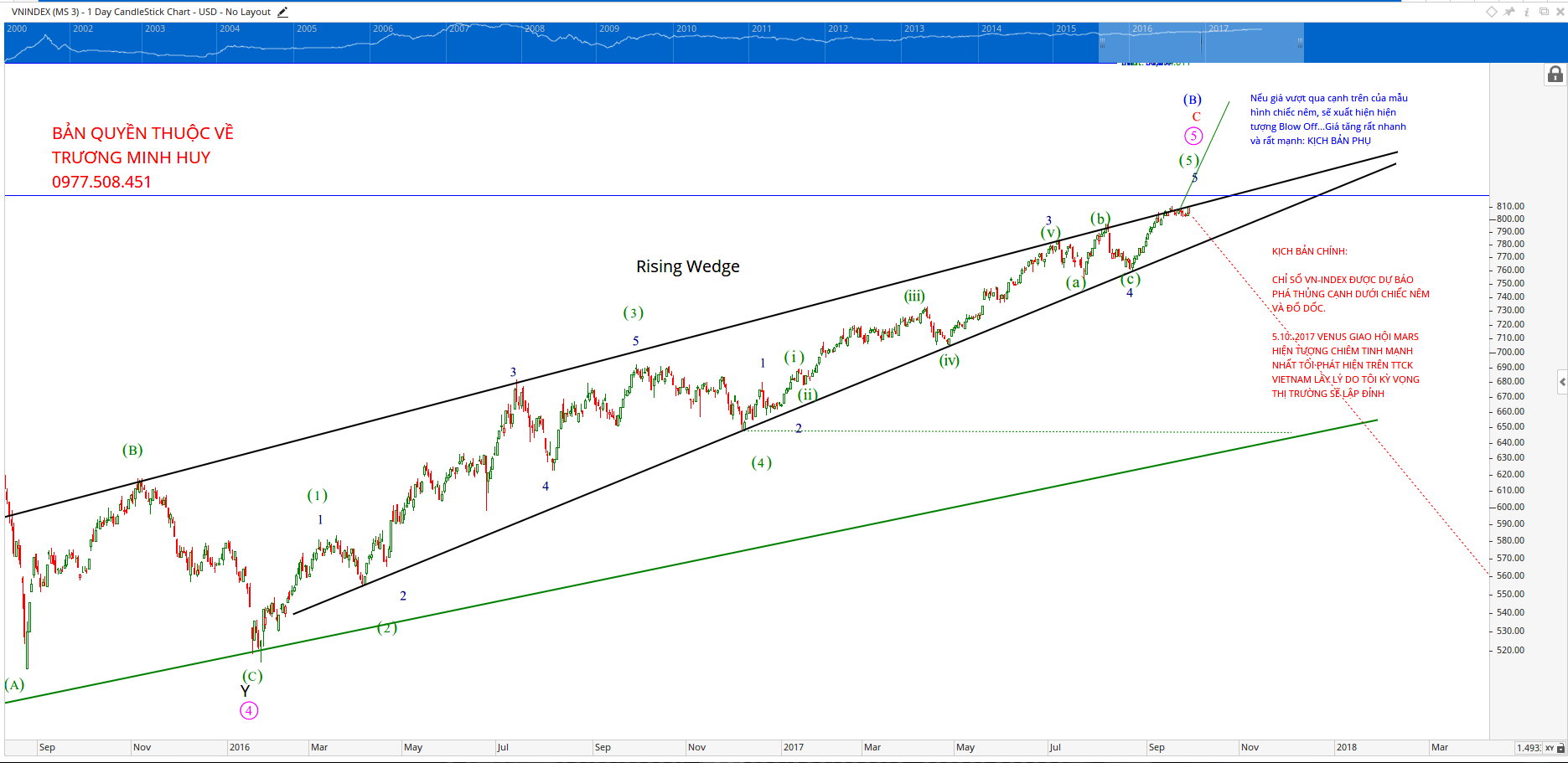1568x763 pixels.
Task: Toggle the price axis padlock icon
Action: tap(1555, 75)
